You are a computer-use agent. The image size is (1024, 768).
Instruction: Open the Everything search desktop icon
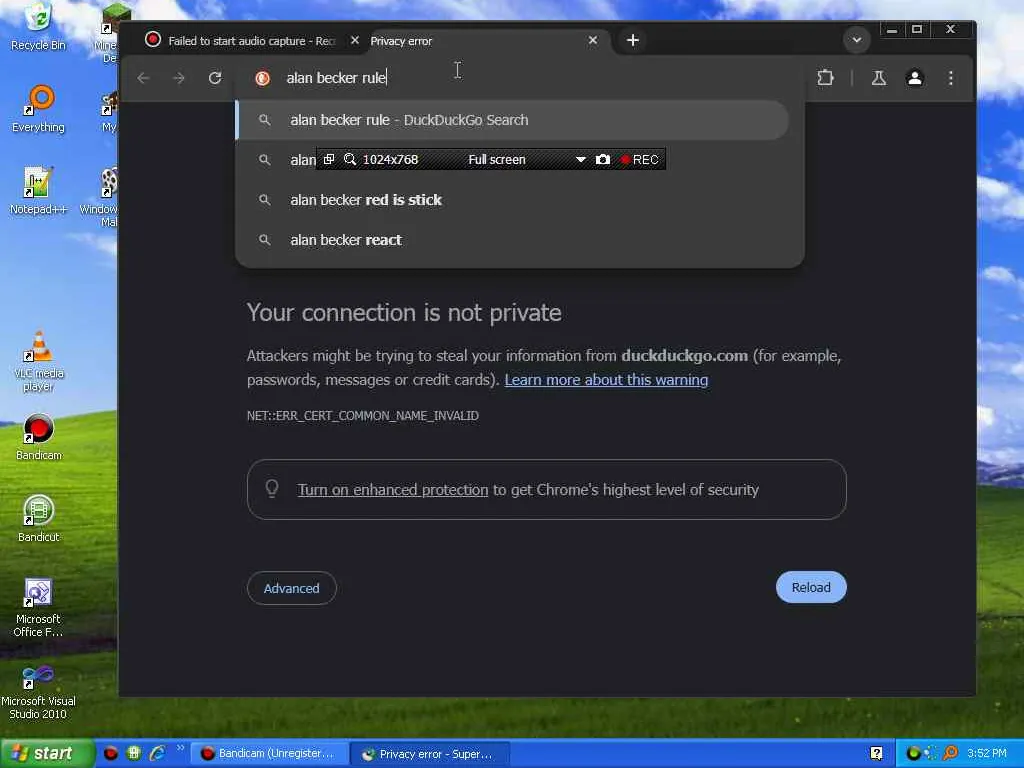[38, 108]
